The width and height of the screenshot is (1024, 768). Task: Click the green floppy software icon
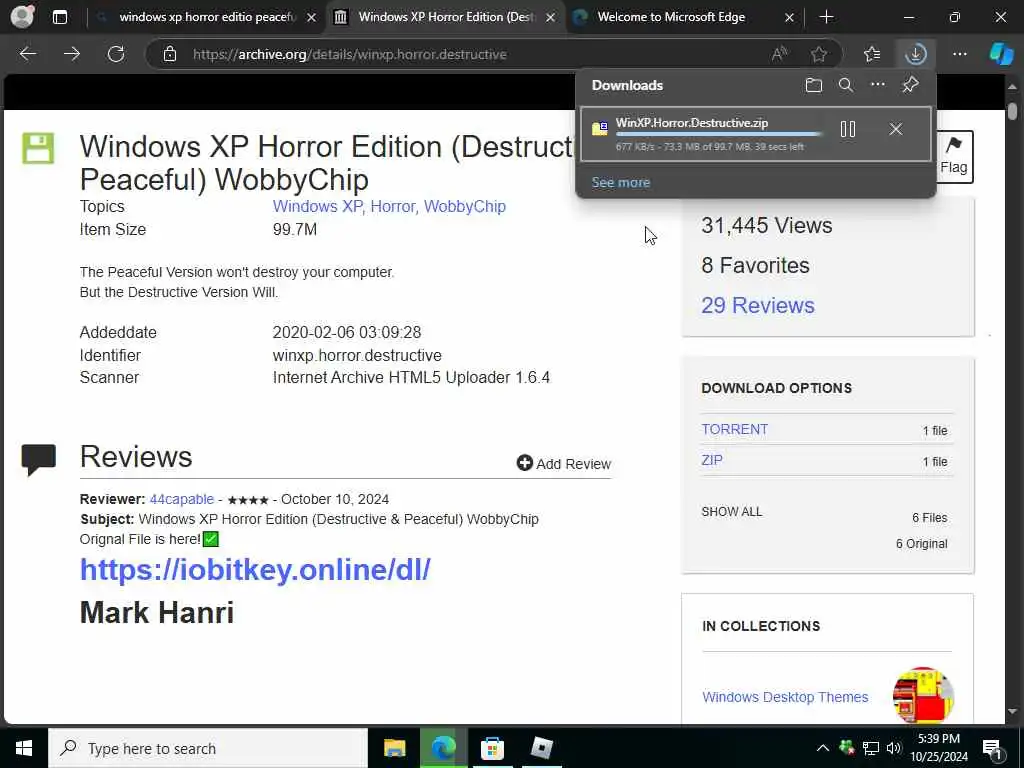tap(38, 148)
